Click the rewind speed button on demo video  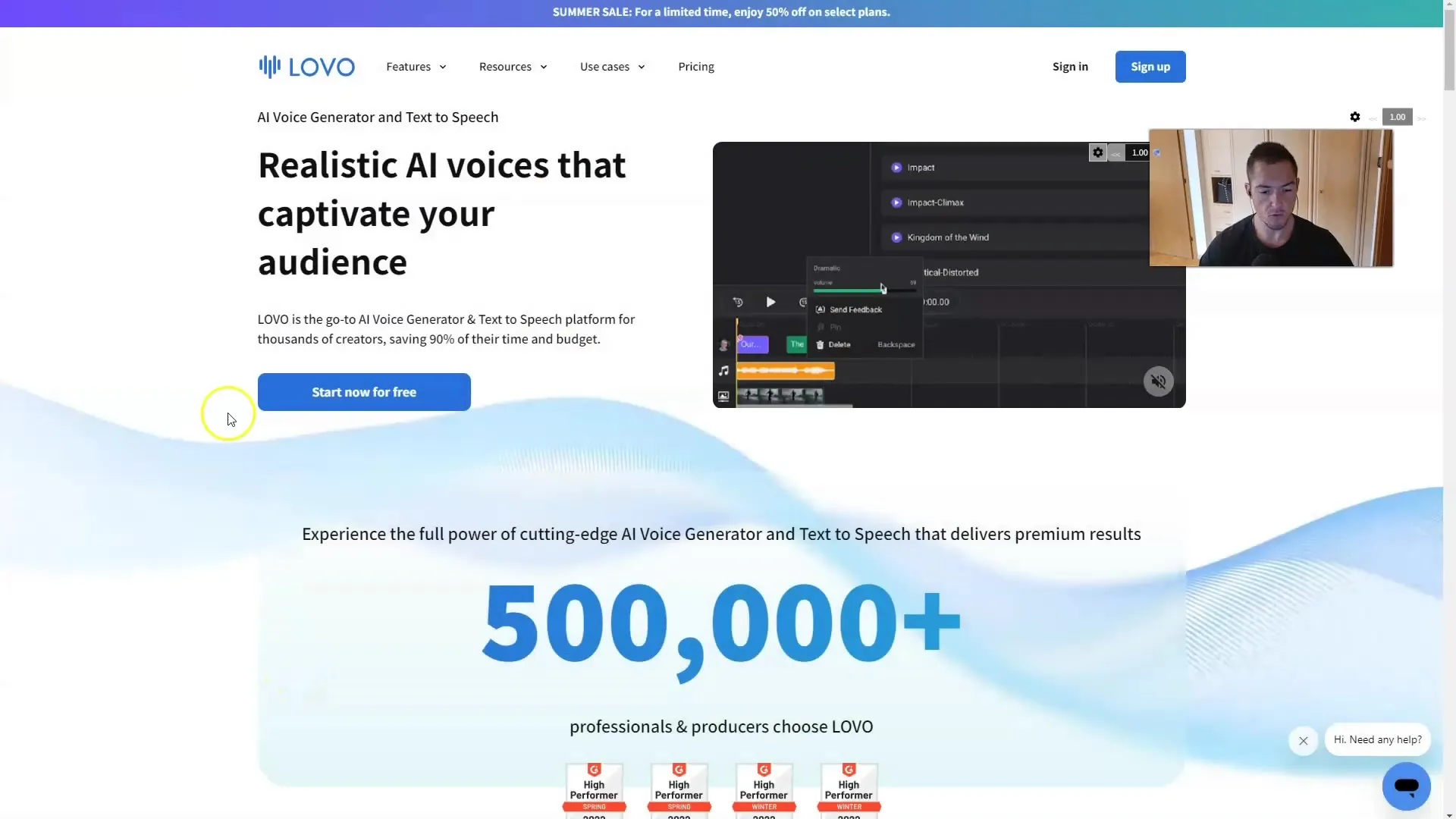1116,153
